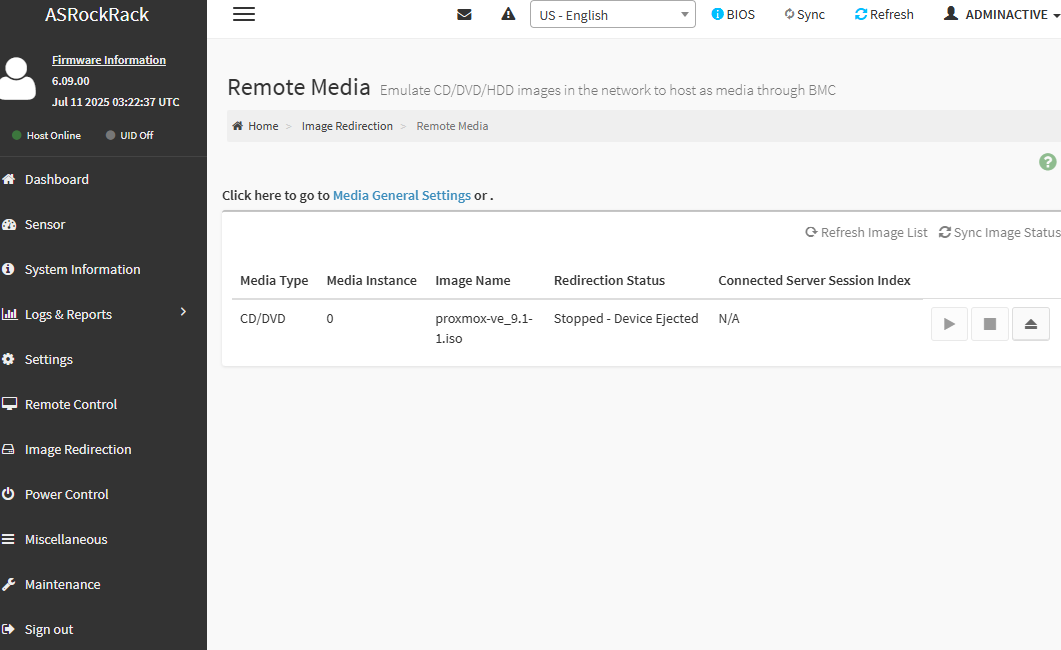Go to Power Control in sidebar
This screenshot has height=650, width=1061.
tap(66, 494)
